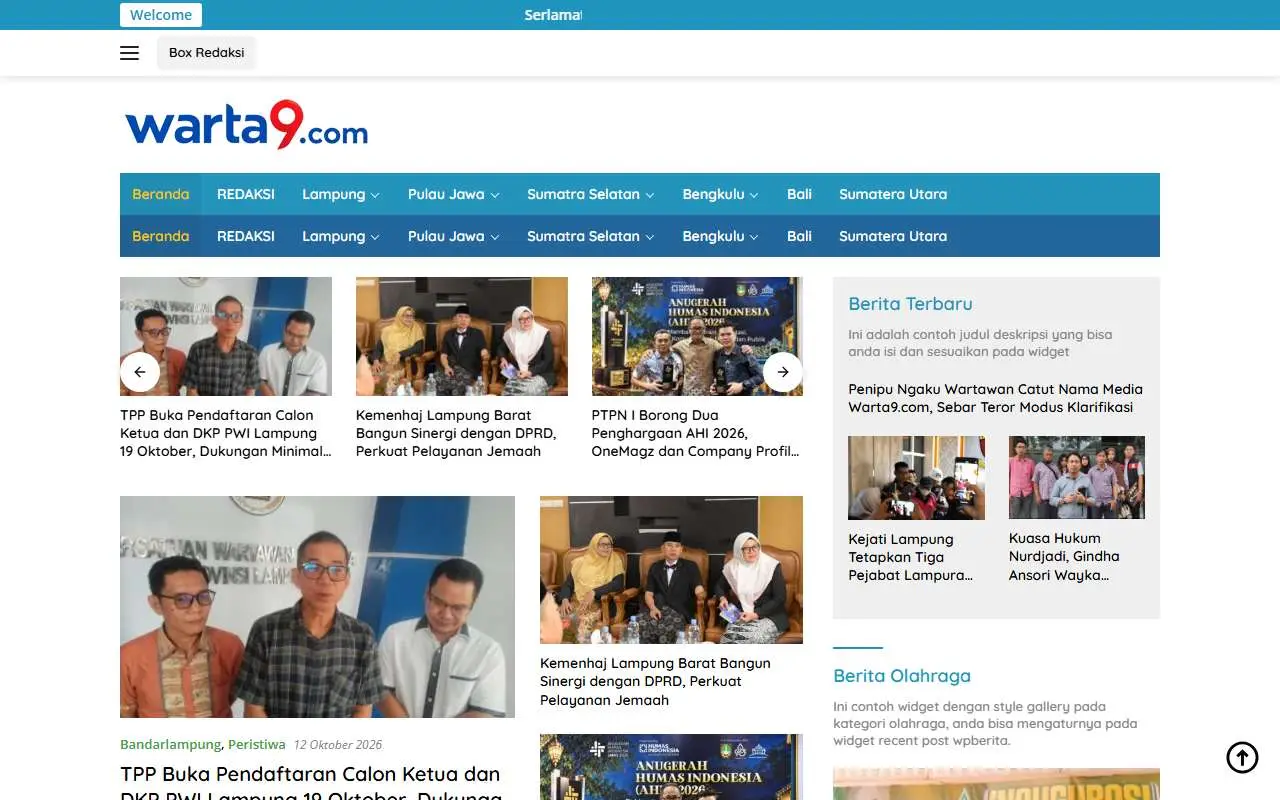Click the Welcome label in top bar

pyautogui.click(x=161, y=15)
